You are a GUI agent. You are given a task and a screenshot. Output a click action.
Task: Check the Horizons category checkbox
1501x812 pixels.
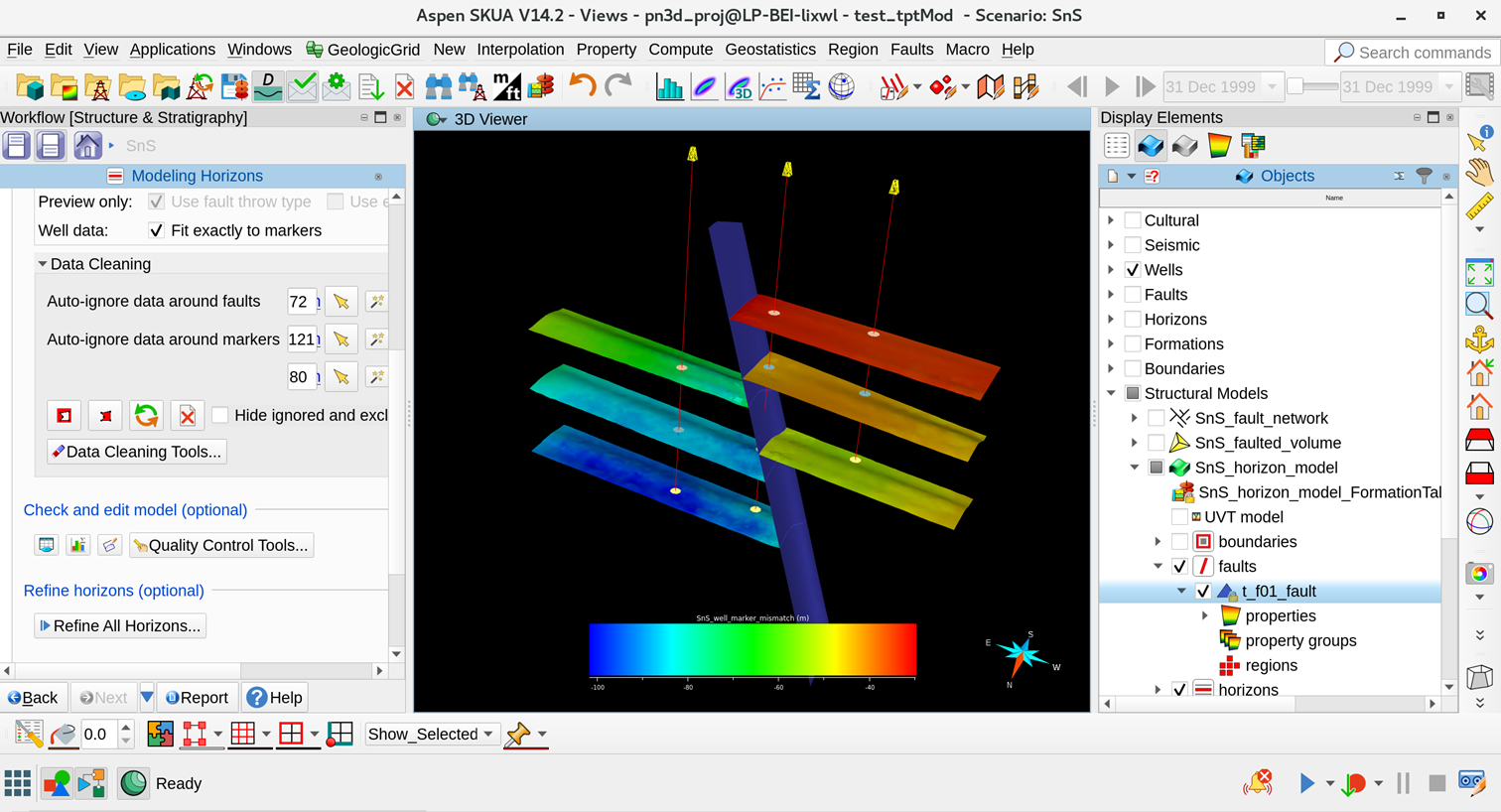click(1133, 320)
